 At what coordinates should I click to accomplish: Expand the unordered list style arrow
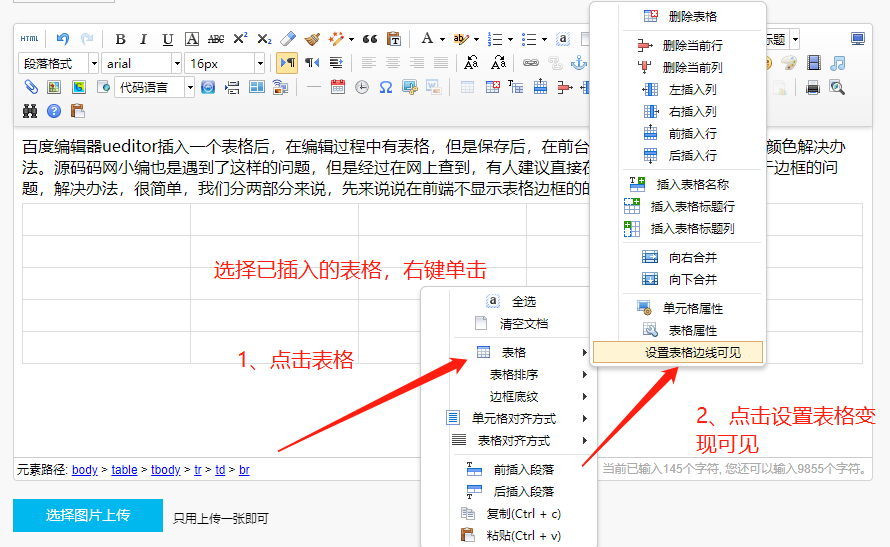[544, 39]
